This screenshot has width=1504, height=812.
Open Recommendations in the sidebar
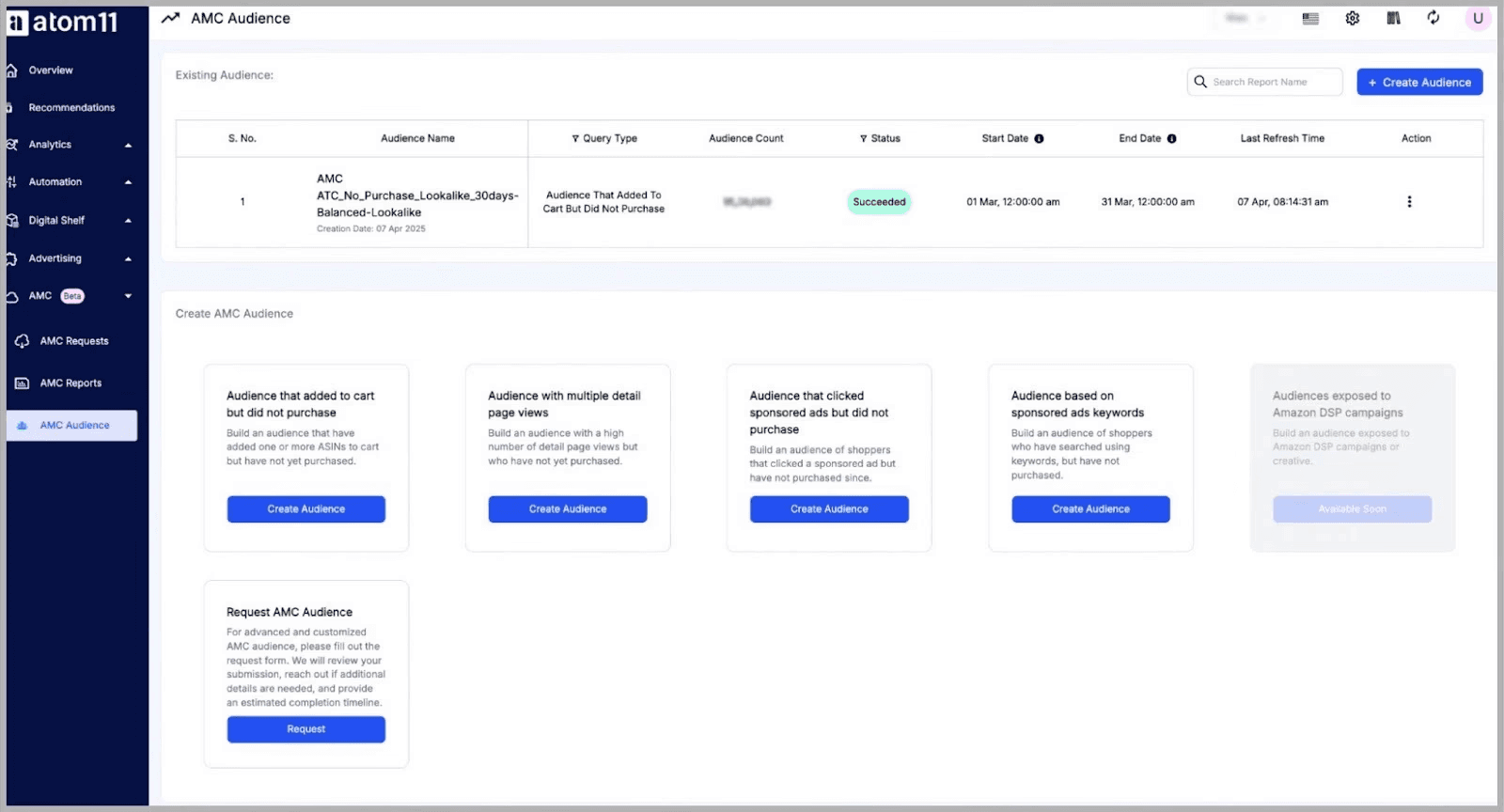tap(71, 108)
